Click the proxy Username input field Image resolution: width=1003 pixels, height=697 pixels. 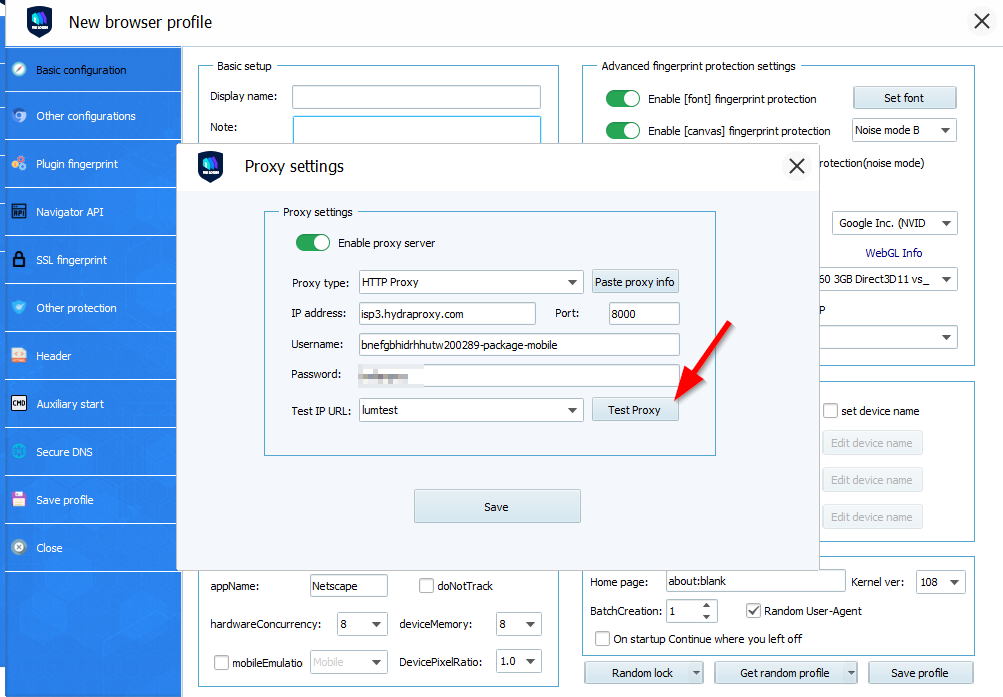[518, 345]
